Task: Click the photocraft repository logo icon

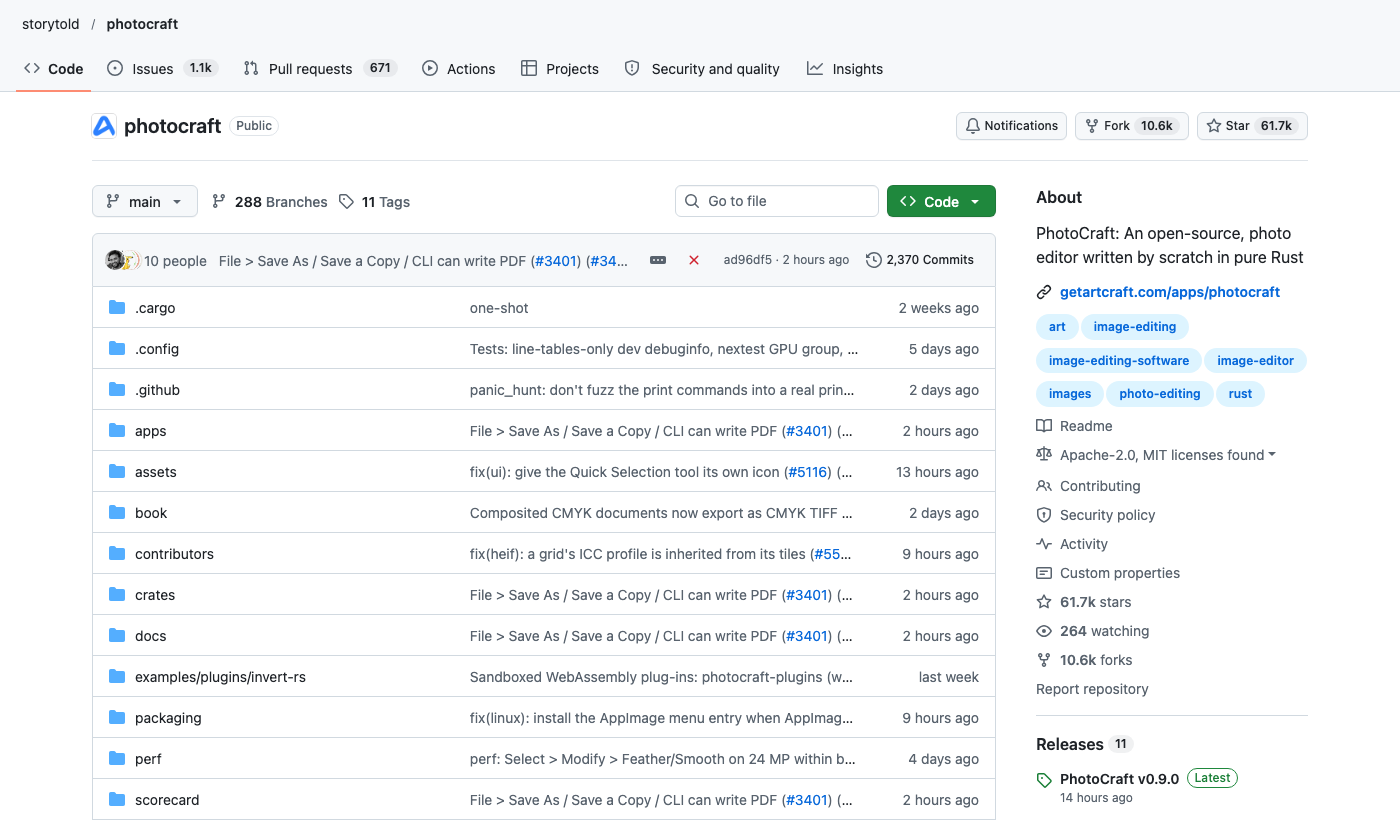Action: click(104, 126)
